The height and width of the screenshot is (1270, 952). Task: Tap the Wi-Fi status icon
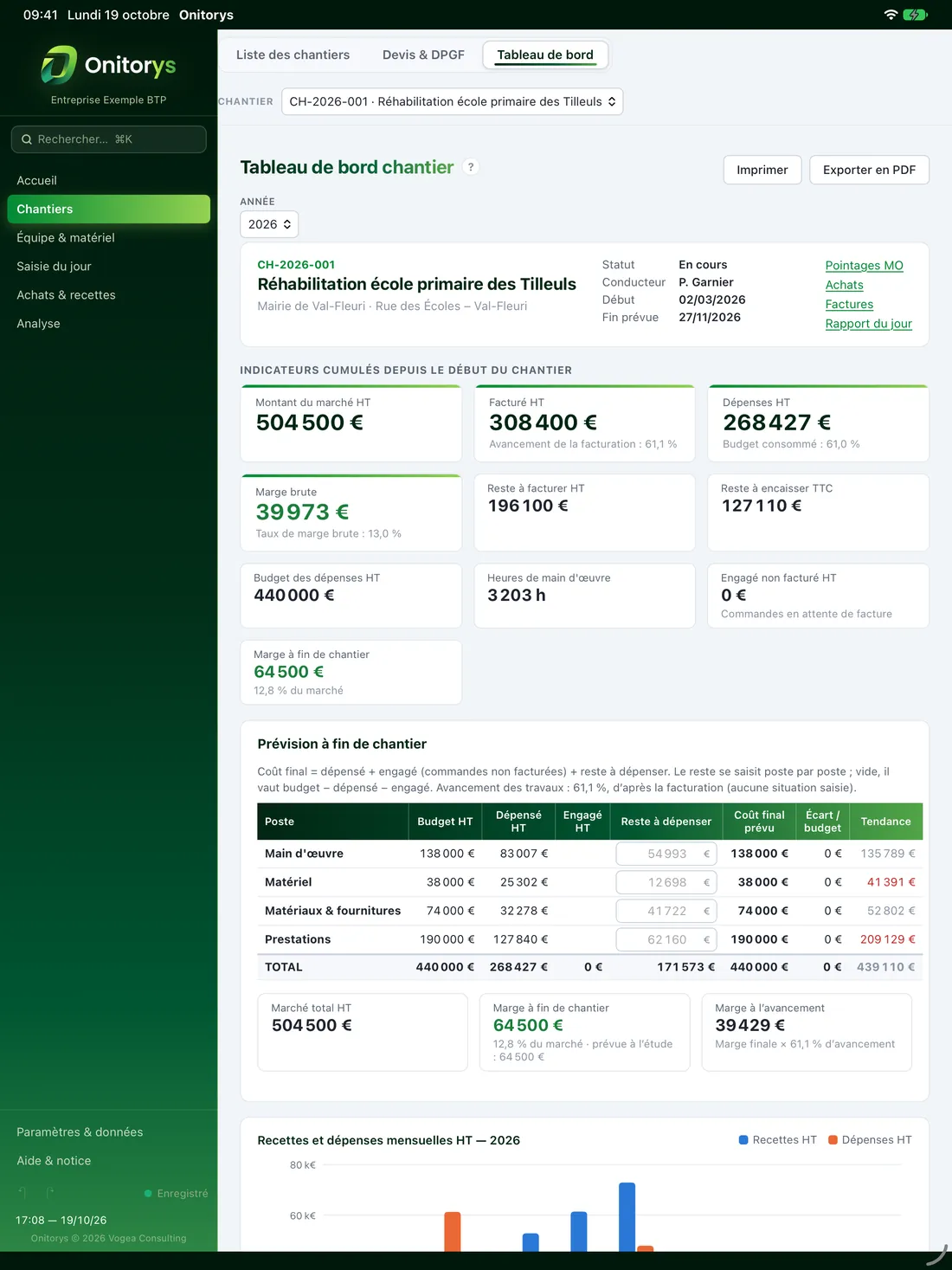[x=891, y=15]
